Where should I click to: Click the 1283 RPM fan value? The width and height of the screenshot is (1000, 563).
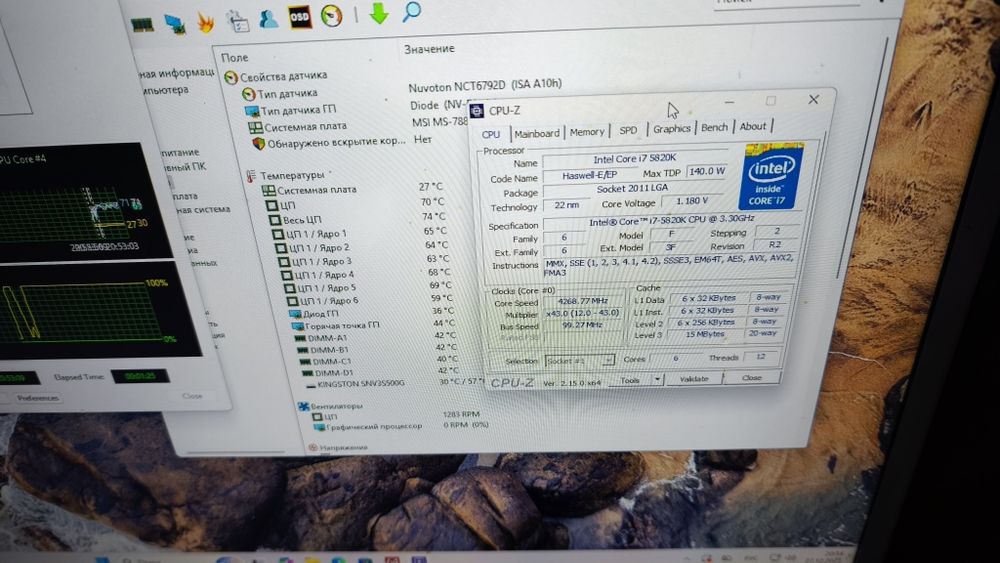(x=462, y=414)
